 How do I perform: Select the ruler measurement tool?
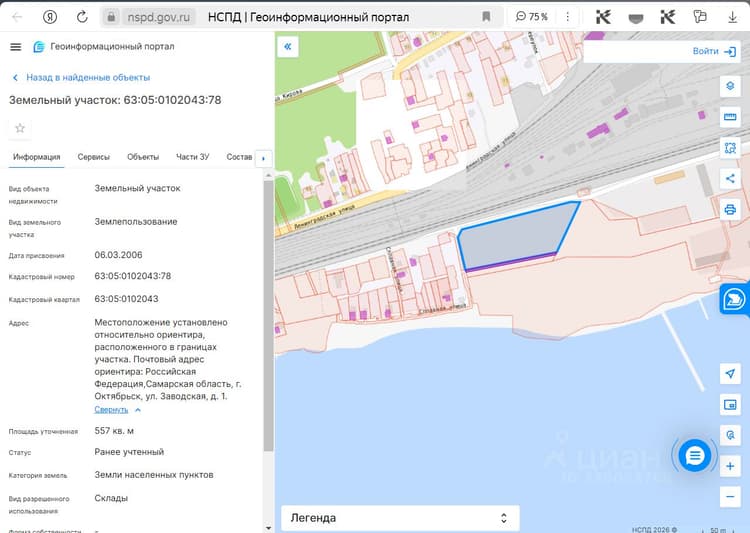730,117
